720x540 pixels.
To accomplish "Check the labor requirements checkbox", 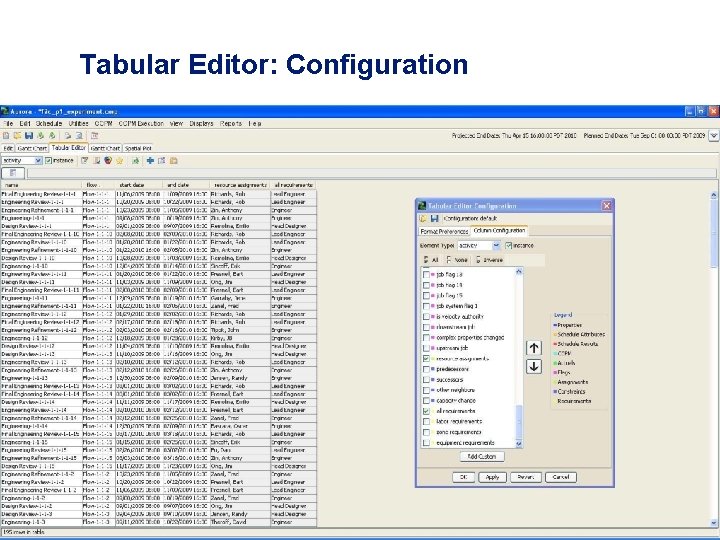I will pyautogui.click(x=426, y=422).
